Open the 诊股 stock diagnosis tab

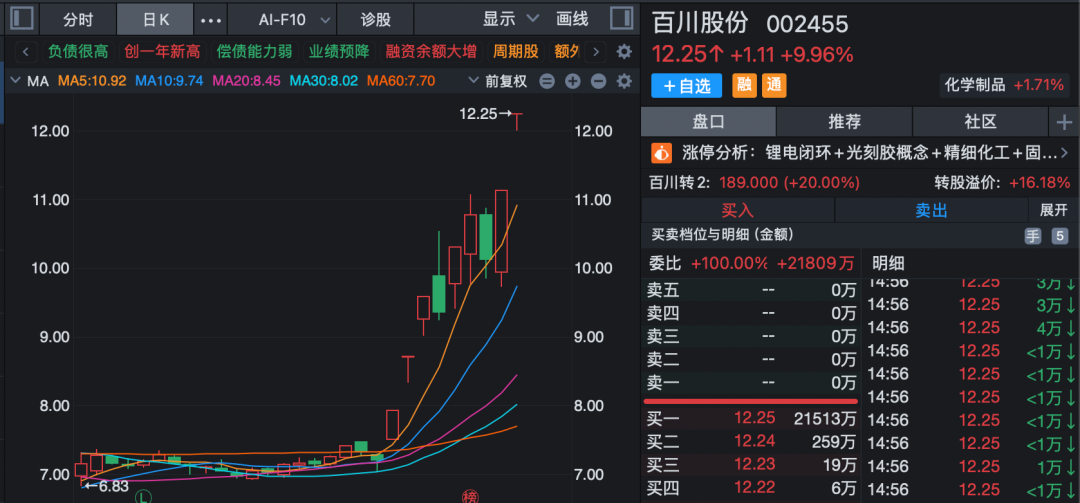(x=376, y=19)
